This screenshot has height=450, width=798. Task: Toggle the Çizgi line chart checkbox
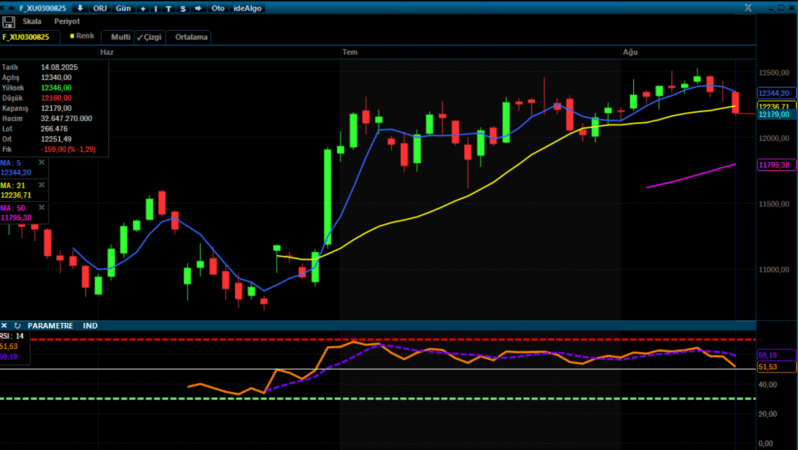149,37
